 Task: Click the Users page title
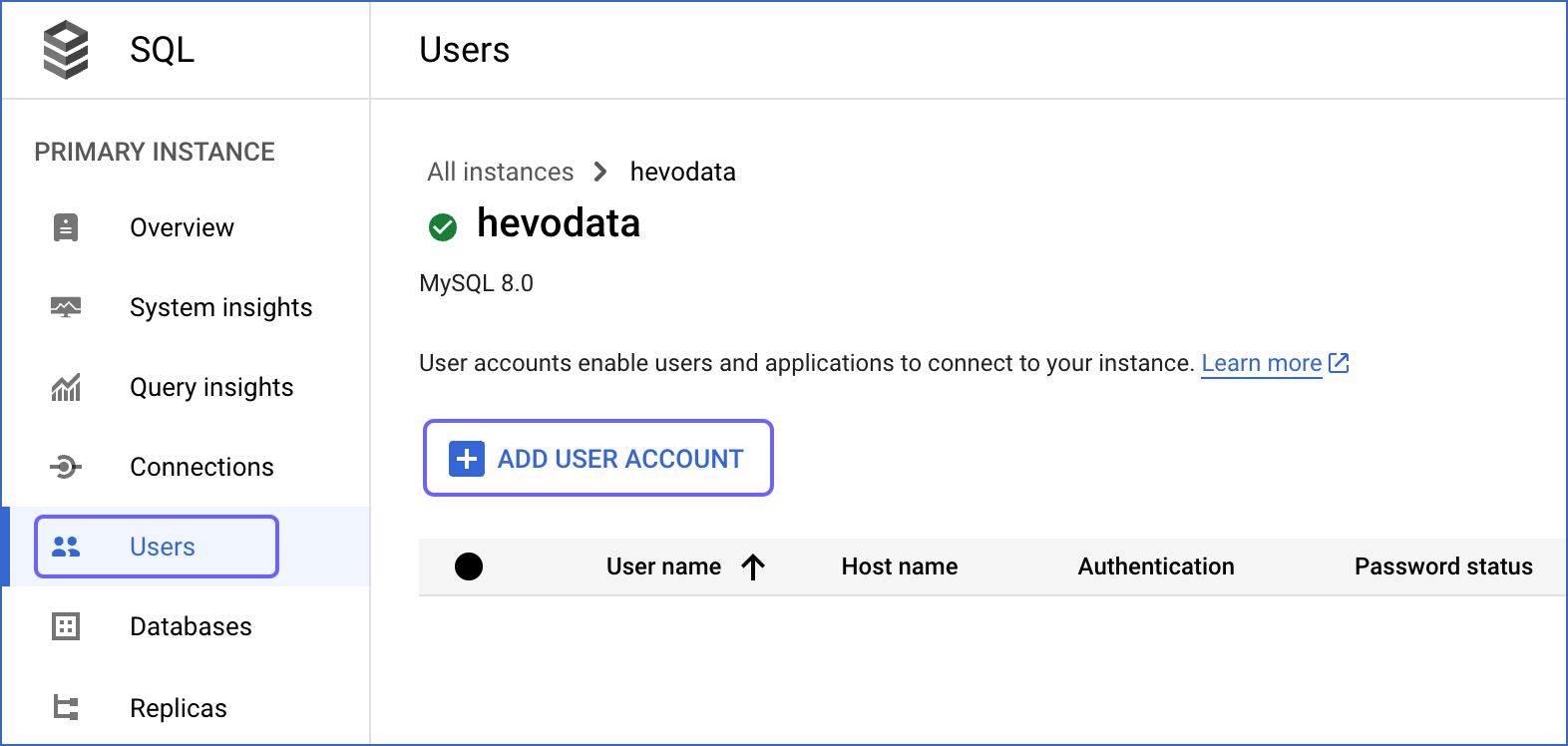(x=464, y=50)
